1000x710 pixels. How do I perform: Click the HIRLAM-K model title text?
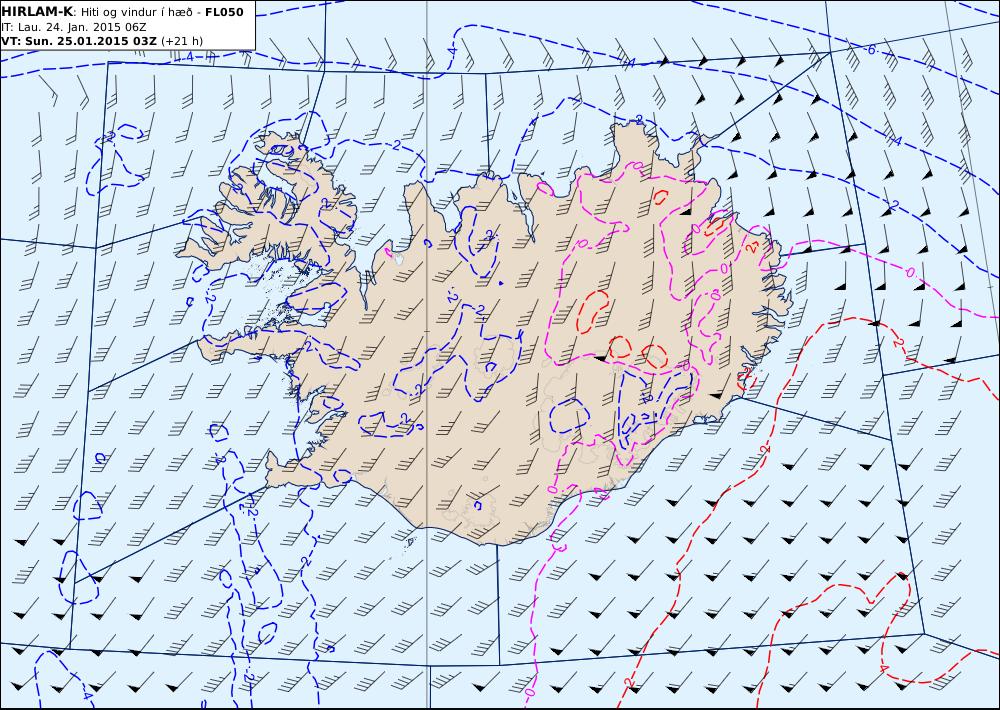[37, 11]
